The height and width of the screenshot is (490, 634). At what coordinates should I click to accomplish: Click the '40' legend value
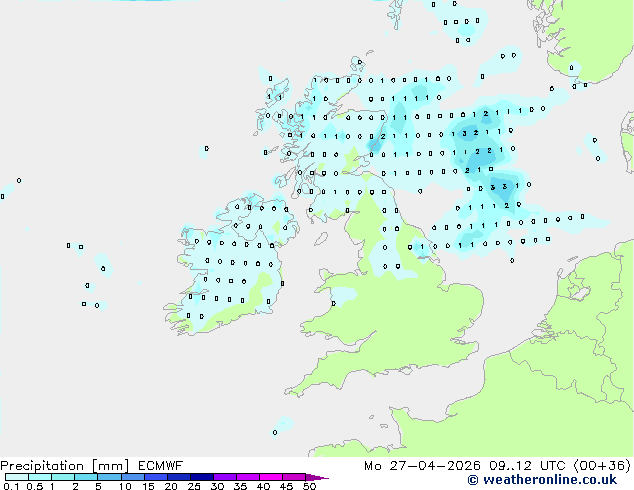point(263,486)
